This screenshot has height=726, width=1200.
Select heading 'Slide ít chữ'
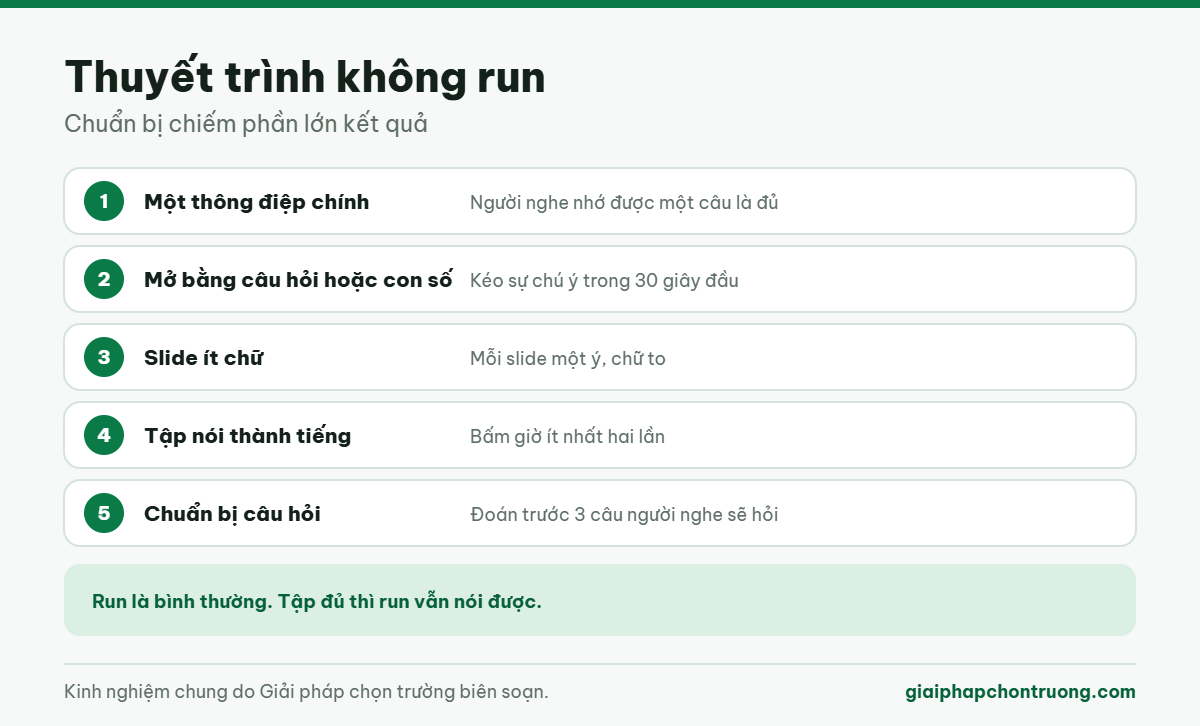click(203, 358)
